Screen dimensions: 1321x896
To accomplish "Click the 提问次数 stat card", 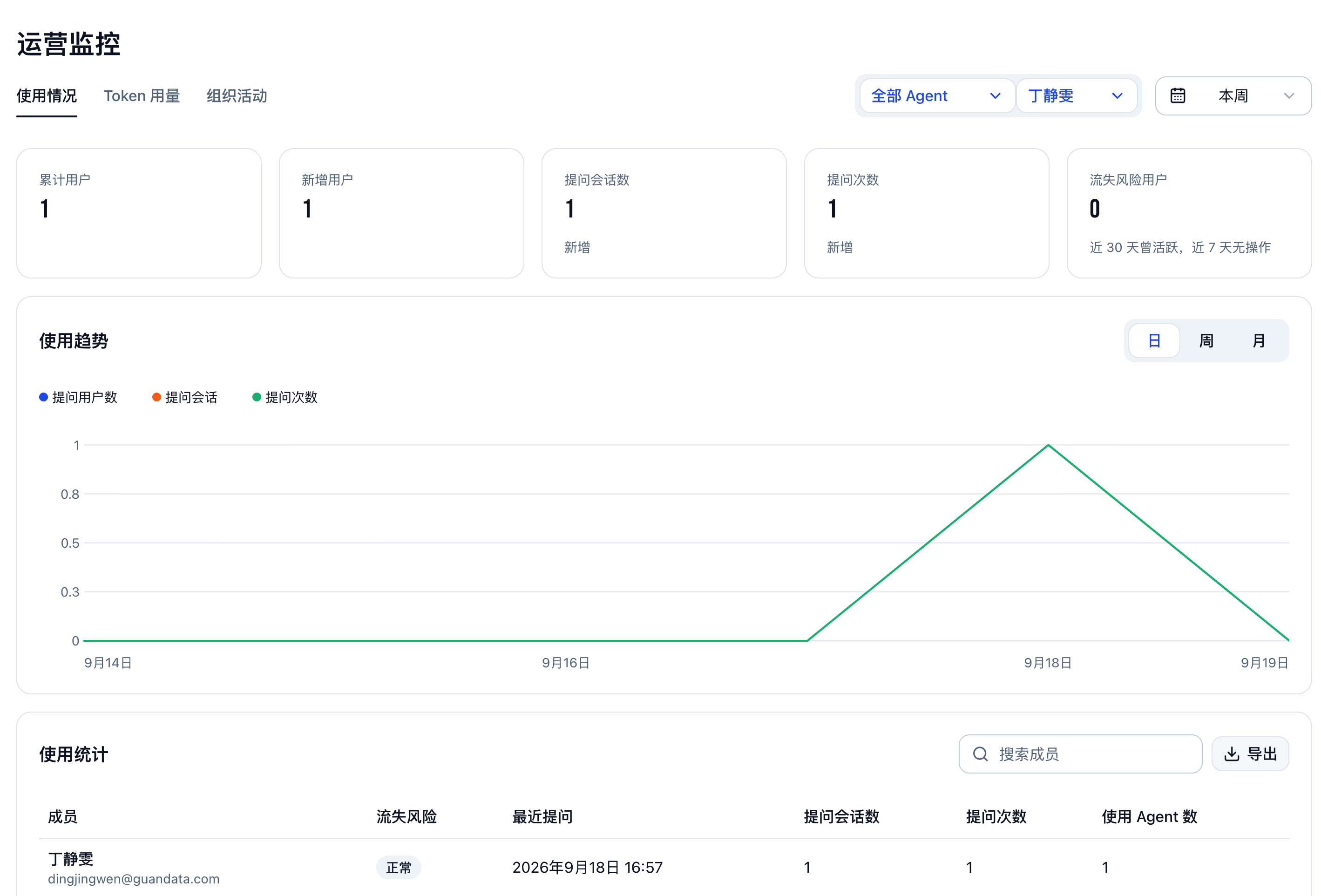I will coord(927,213).
